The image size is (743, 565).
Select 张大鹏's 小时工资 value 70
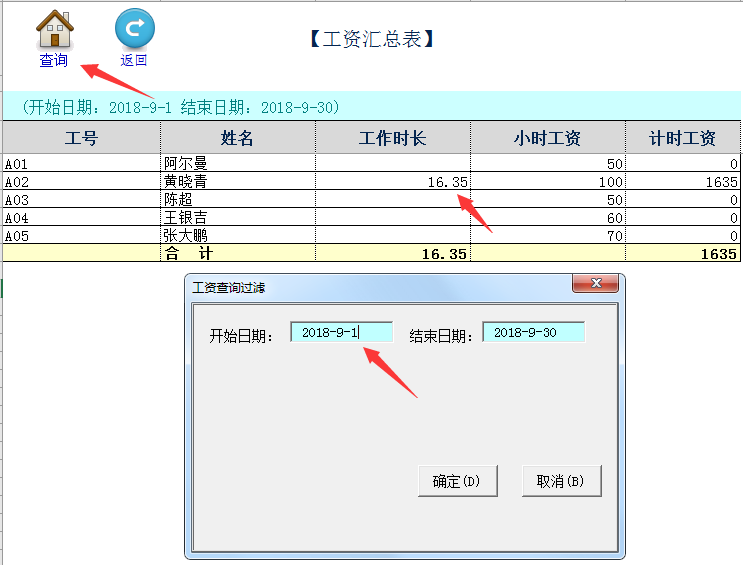tap(548, 235)
